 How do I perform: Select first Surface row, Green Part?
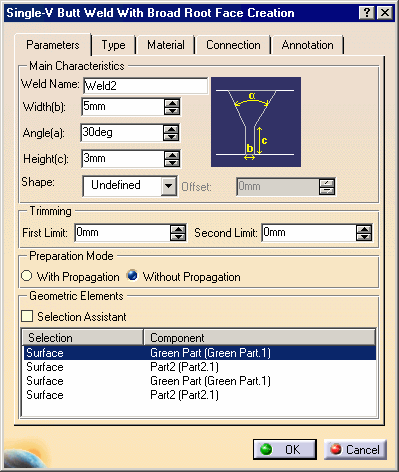200,353
